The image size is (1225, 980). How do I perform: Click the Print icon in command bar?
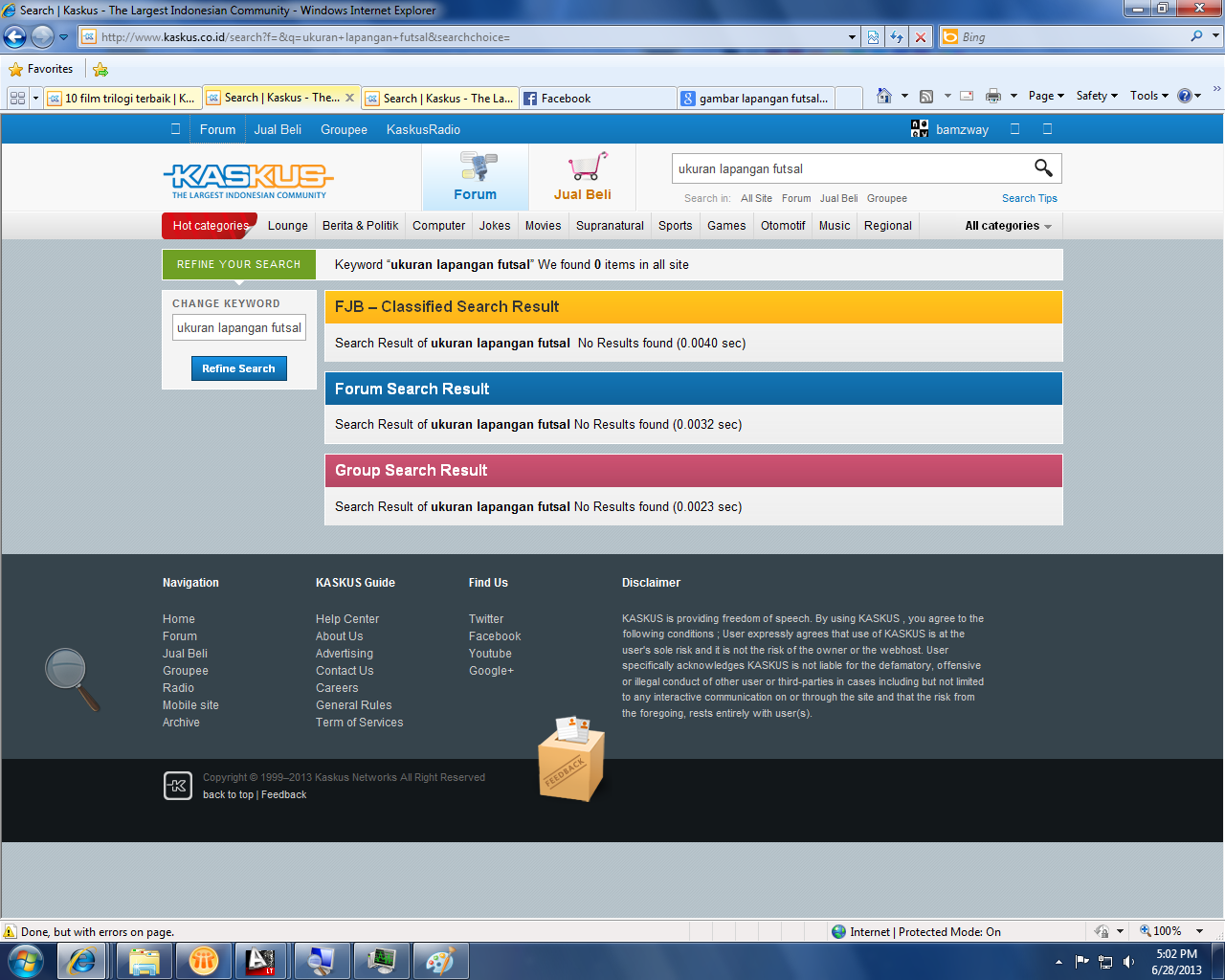point(993,96)
